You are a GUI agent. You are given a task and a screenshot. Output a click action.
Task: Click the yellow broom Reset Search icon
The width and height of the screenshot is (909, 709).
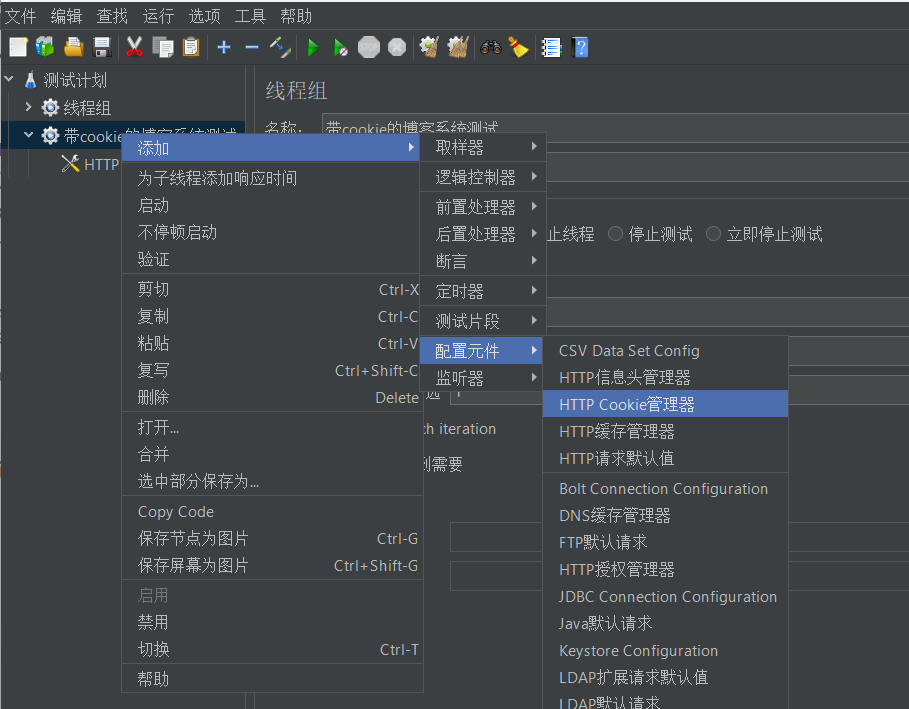click(518, 47)
